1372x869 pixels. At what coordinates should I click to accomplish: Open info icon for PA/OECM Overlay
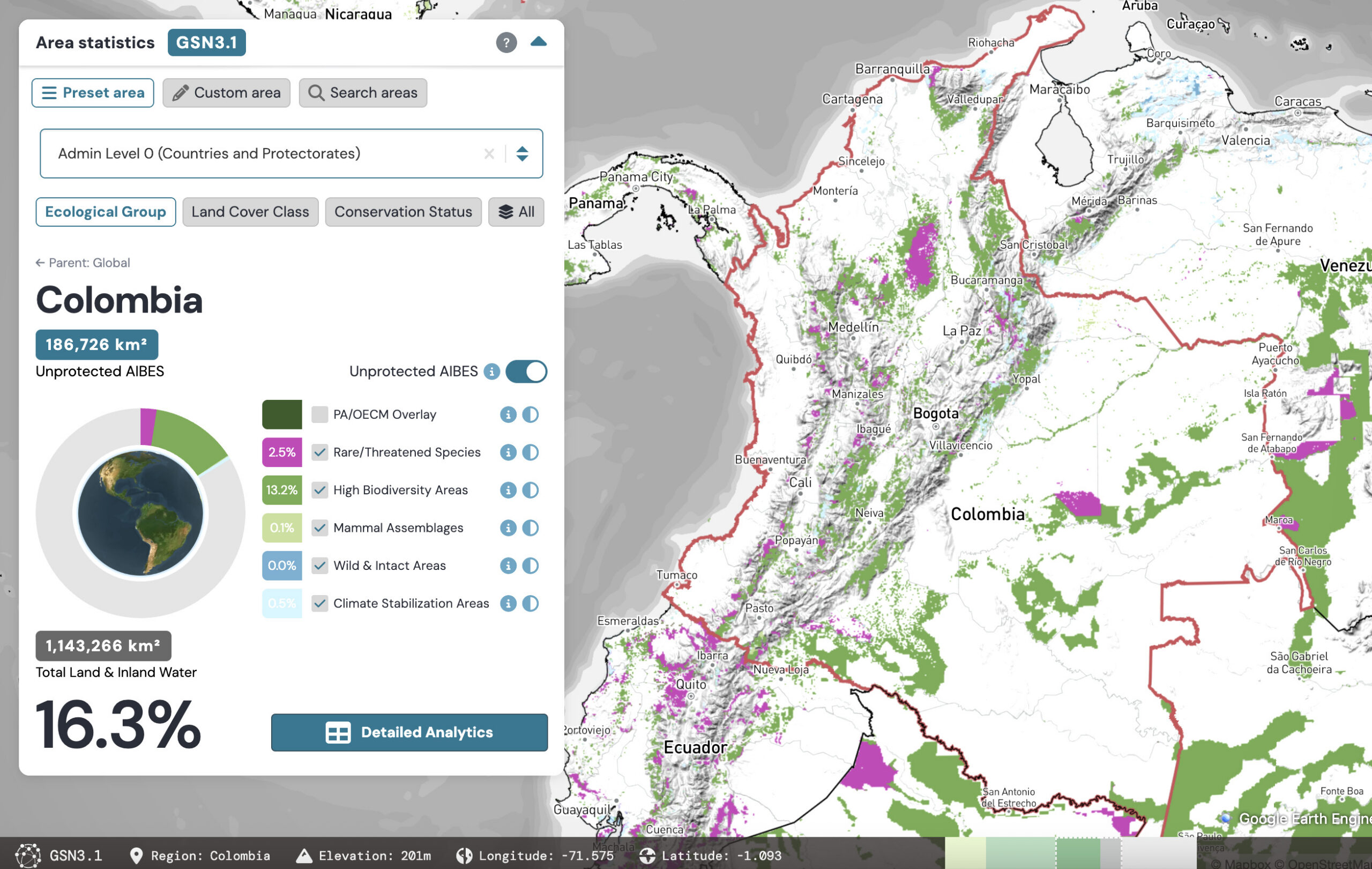(x=508, y=414)
